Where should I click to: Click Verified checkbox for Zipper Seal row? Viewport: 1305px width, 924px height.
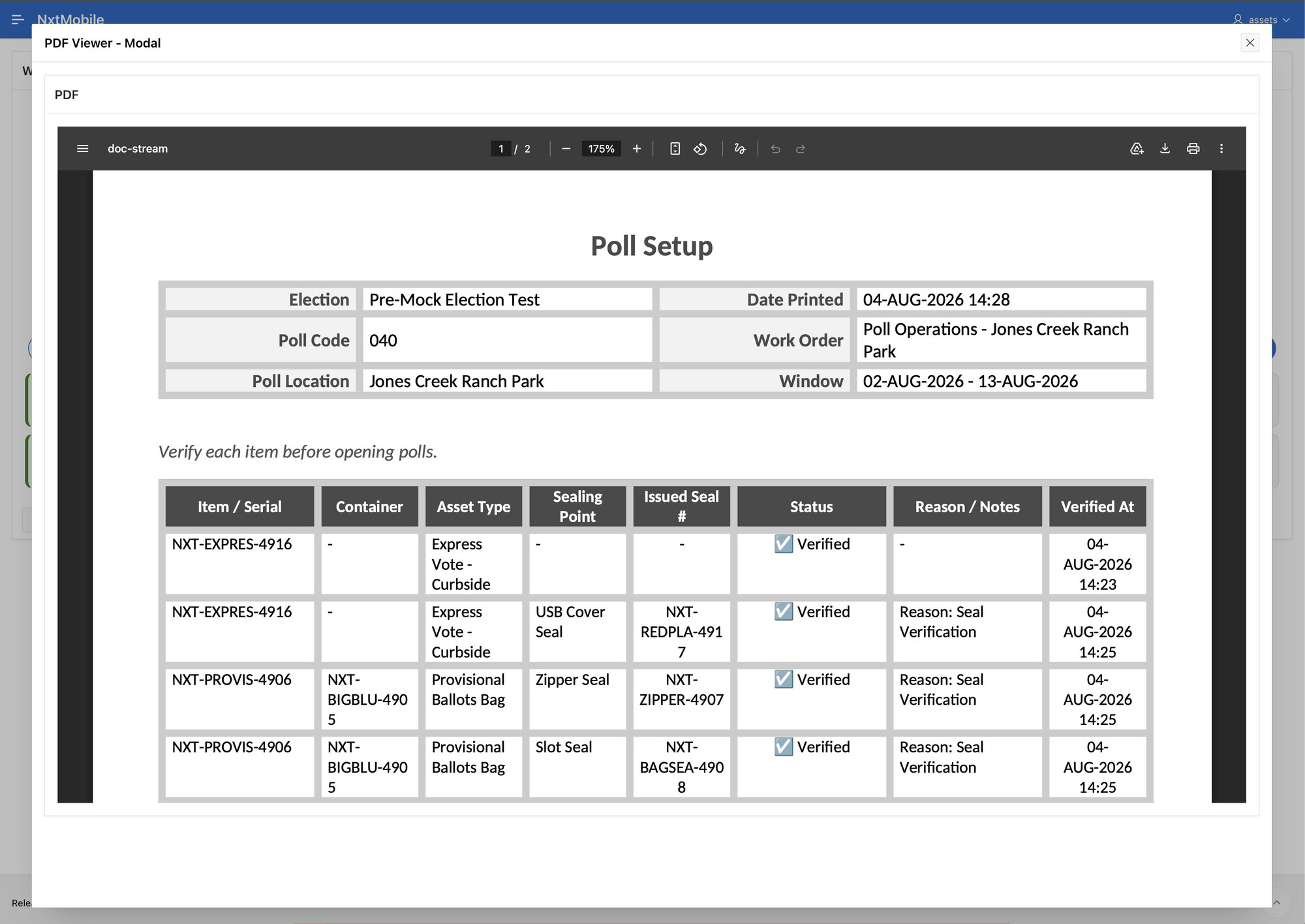pos(784,679)
